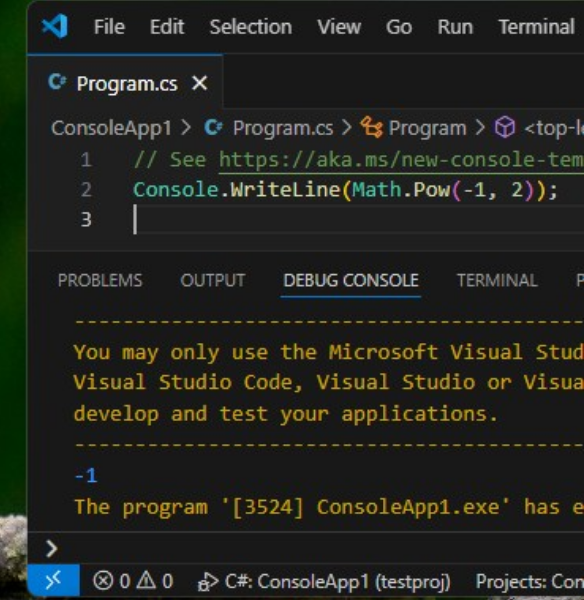584x600 pixels.
Task: Open the Selection menu
Action: click(x=251, y=27)
